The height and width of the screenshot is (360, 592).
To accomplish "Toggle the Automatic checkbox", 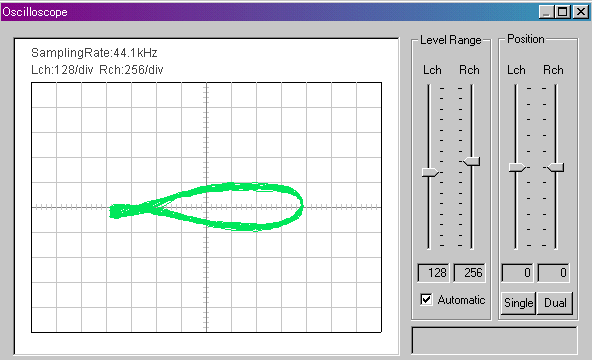I will tap(426, 300).
